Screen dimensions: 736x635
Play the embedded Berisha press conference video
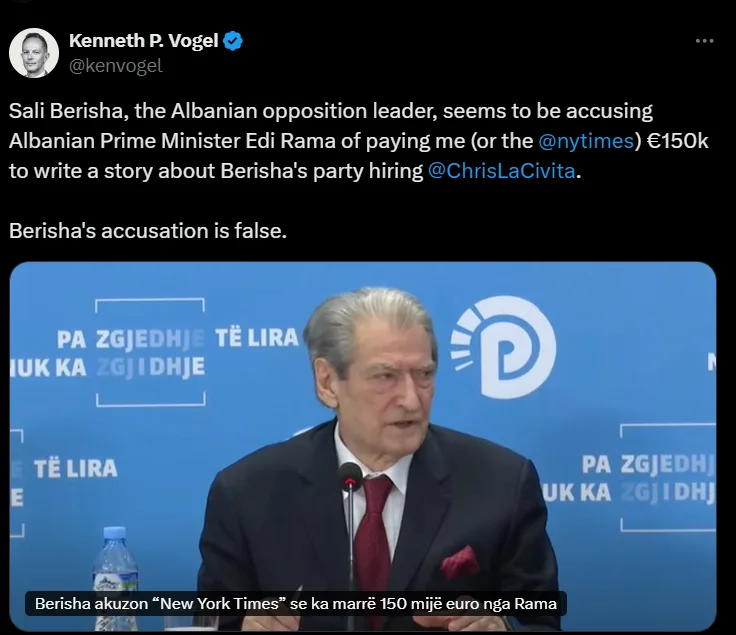point(363,446)
